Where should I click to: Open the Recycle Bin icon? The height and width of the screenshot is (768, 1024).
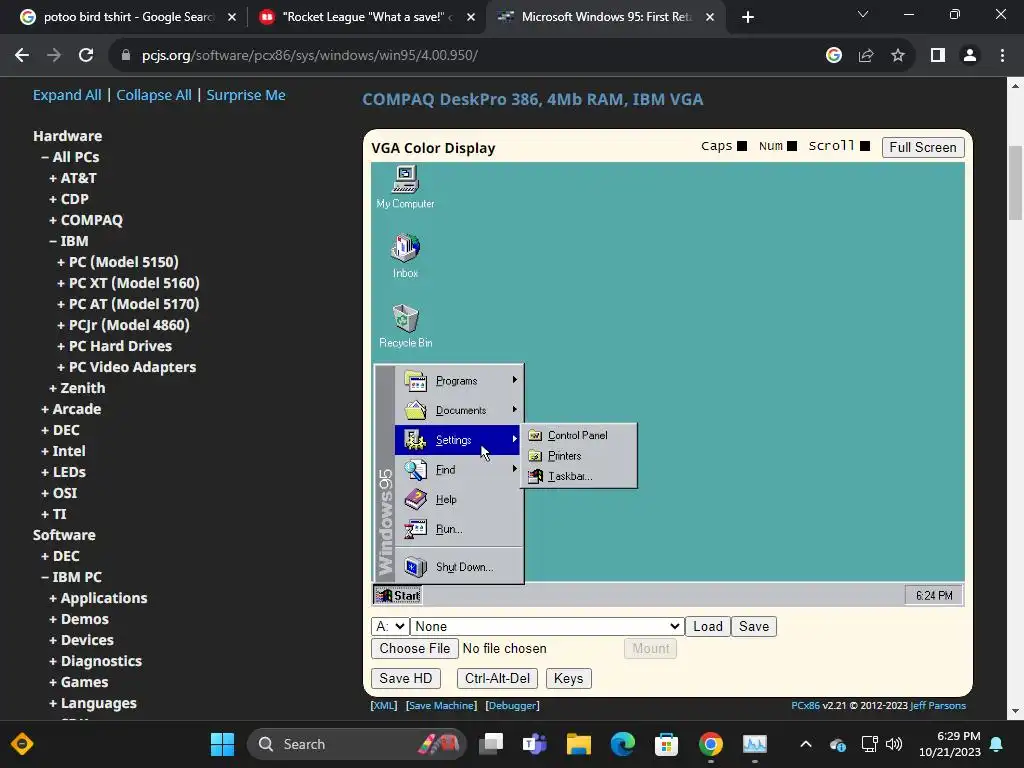point(405,326)
